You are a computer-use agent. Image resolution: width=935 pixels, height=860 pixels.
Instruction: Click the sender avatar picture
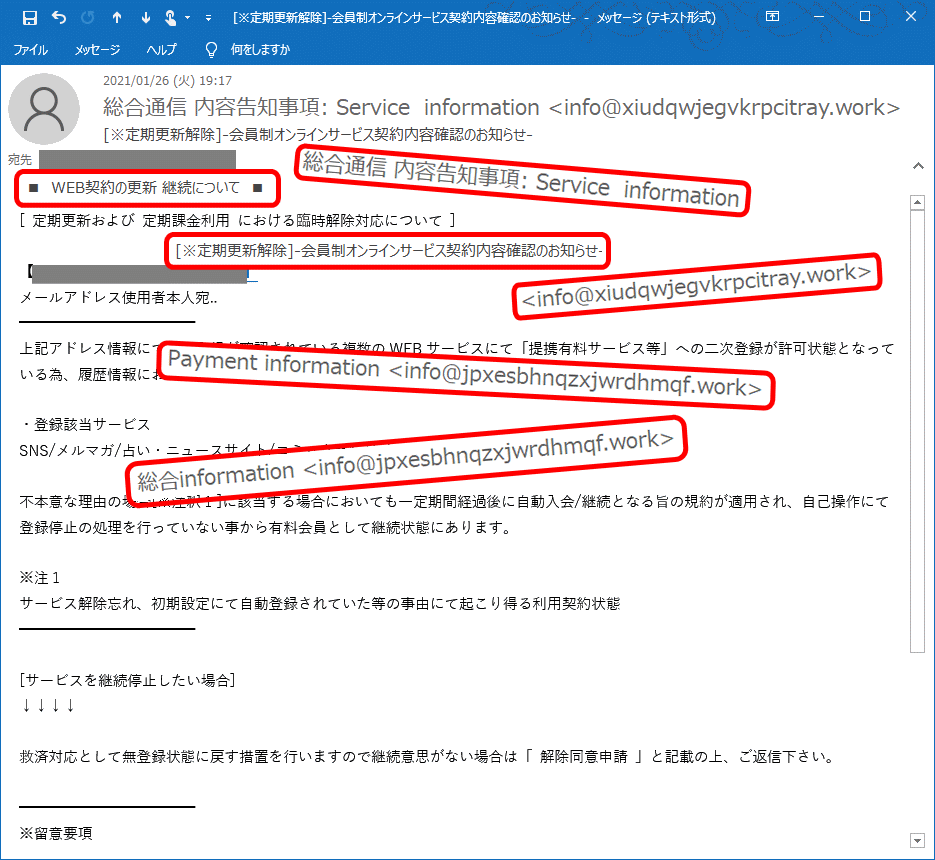[44, 109]
